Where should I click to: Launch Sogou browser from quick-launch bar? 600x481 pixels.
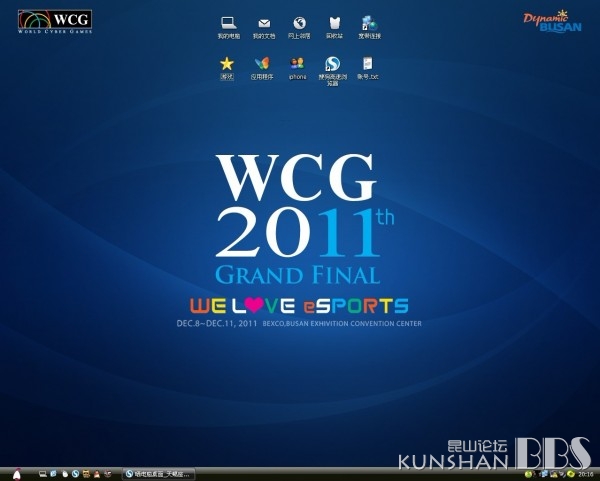75,474
